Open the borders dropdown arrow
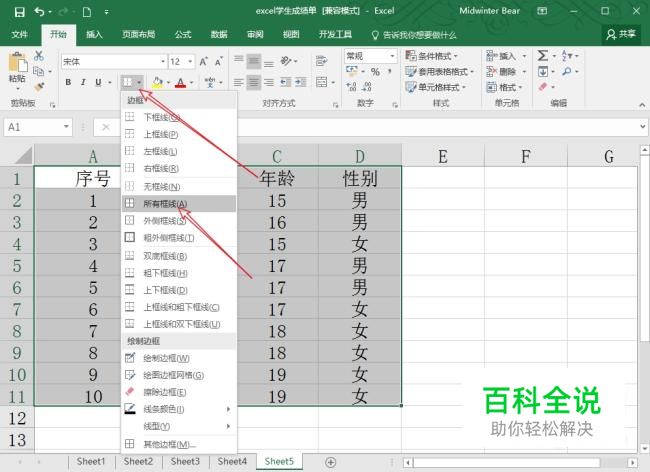 [x=139, y=82]
